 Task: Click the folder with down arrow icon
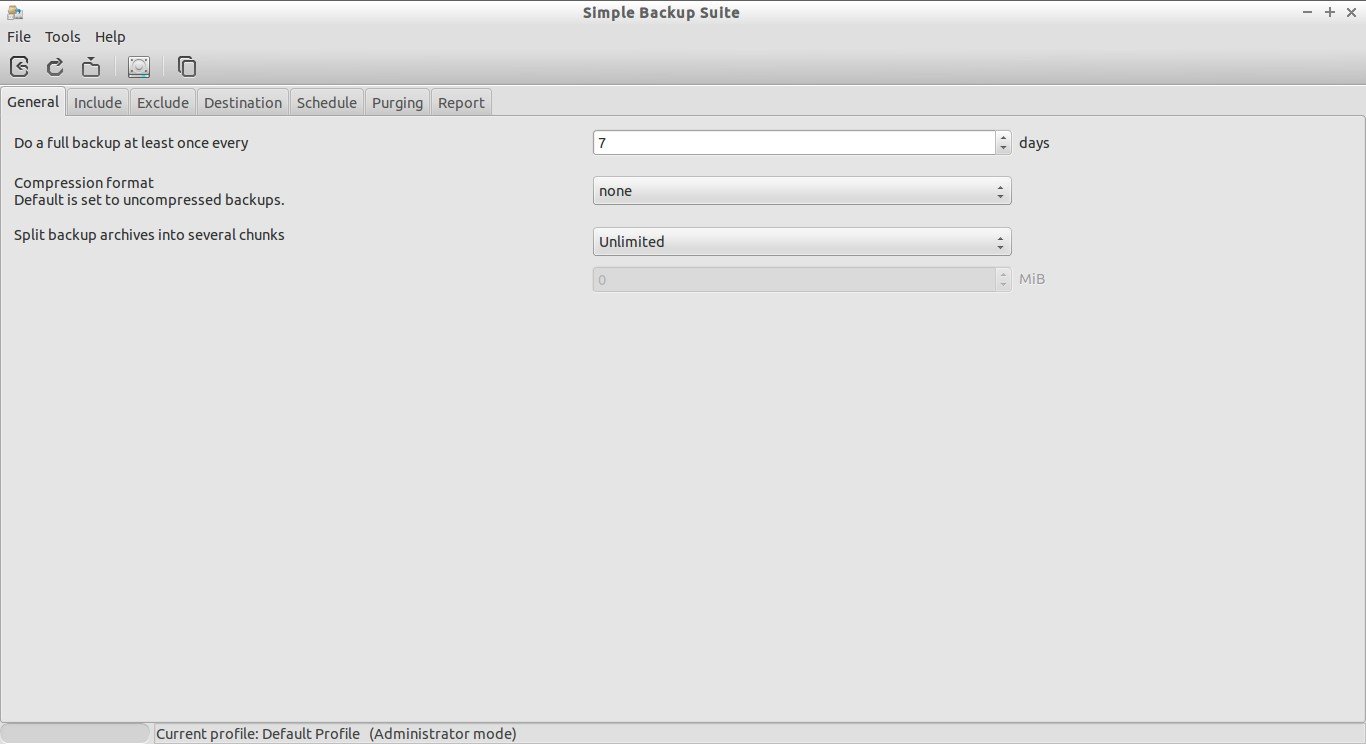pos(91,67)
